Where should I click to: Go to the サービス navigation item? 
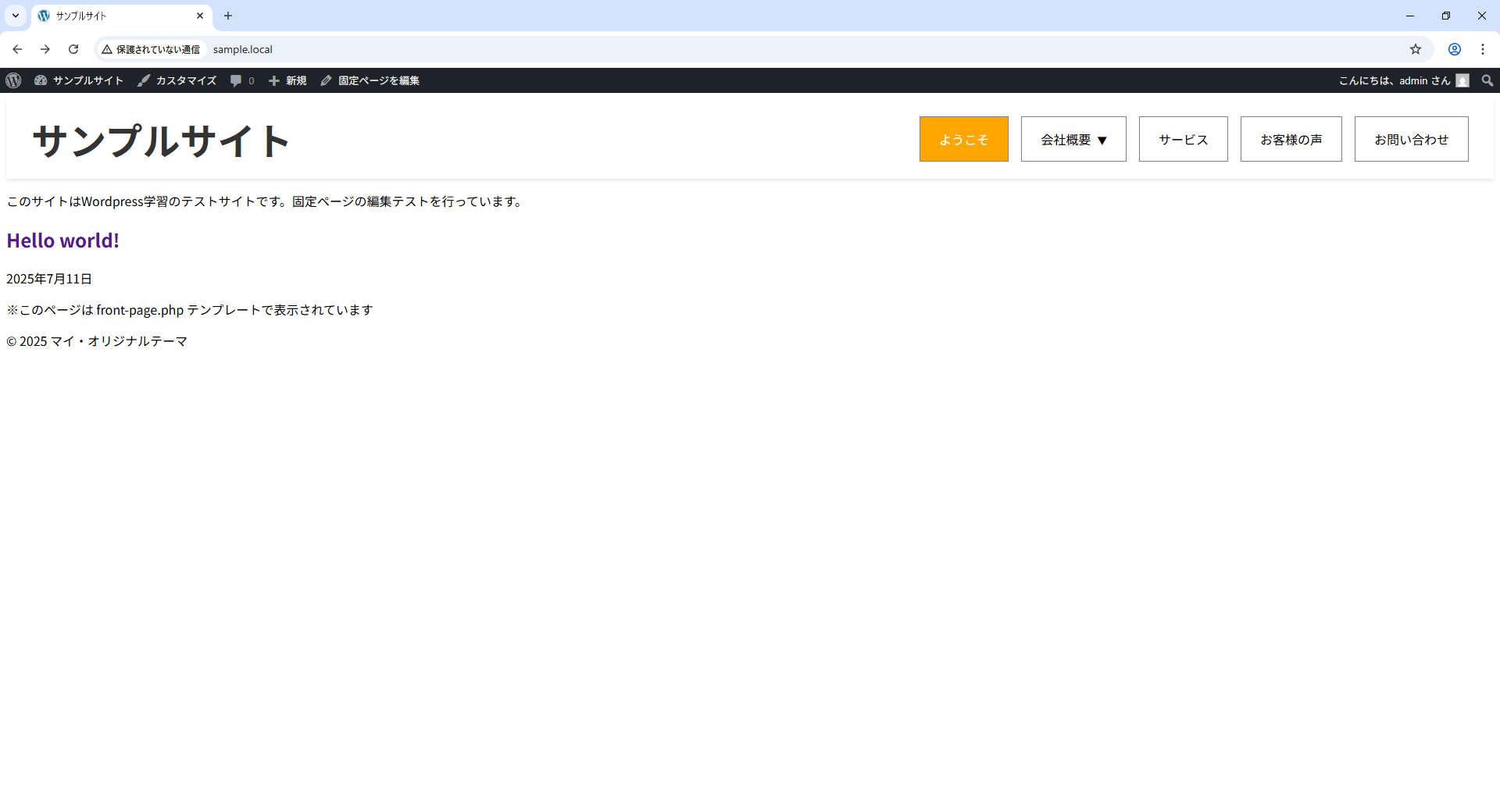pyautogui.click(x=1184, y=139)
